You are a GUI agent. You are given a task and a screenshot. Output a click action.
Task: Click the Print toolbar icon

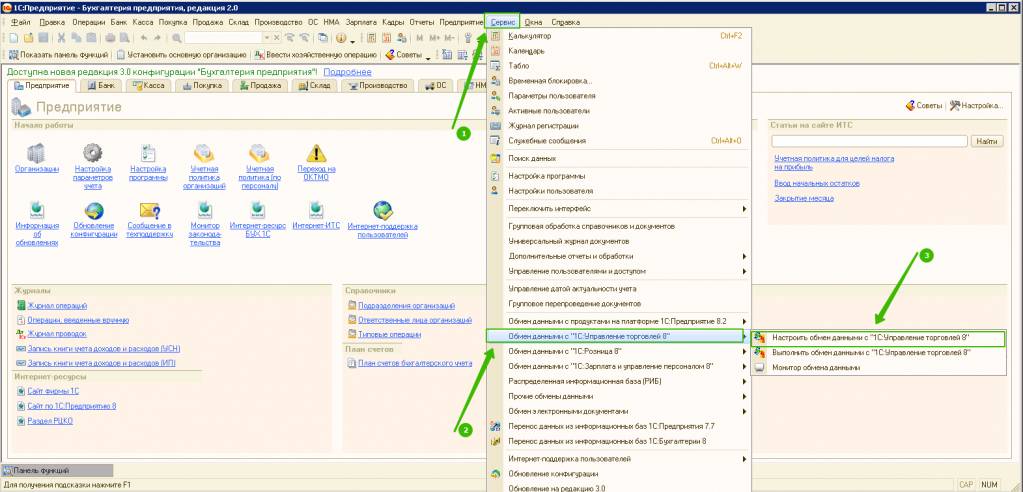110,38
